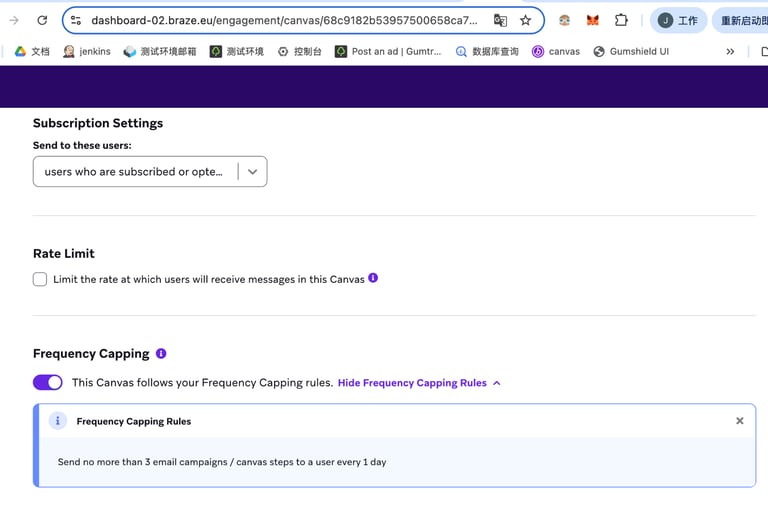The image size is (768, 514).
Task: Open the Chrome profile button
Action: 679,20
